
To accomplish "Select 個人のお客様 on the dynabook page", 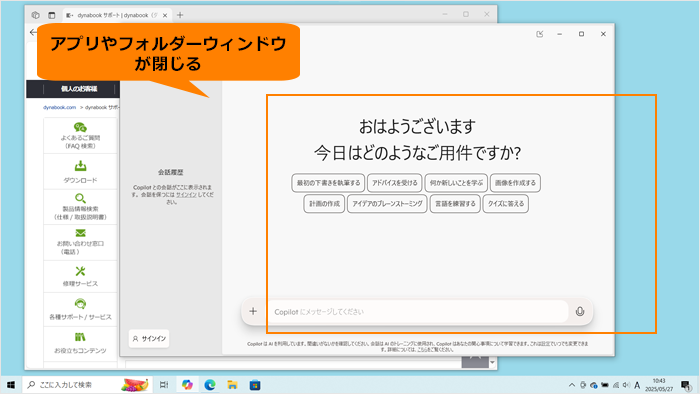I will click(x=79, y=89).
